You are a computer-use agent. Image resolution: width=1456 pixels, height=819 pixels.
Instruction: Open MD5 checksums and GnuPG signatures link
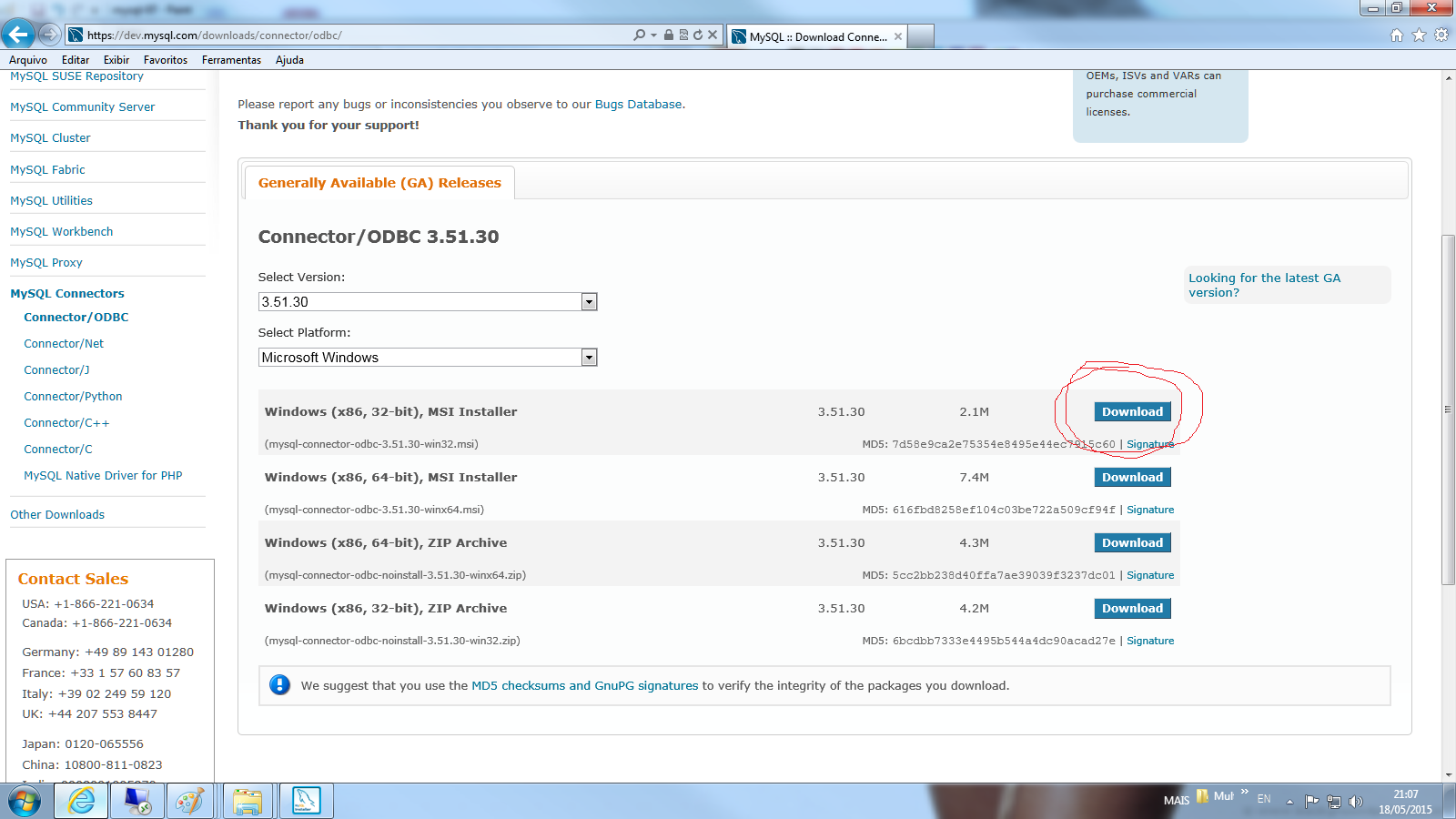tap(585, 686)
